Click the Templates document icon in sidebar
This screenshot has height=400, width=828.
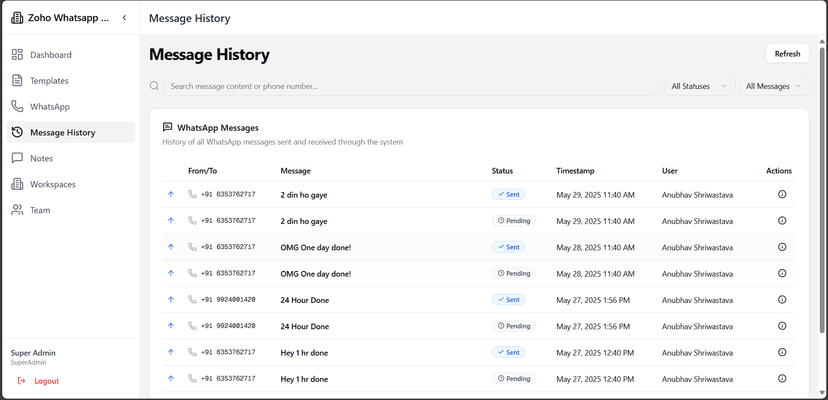tap(17, 80)
